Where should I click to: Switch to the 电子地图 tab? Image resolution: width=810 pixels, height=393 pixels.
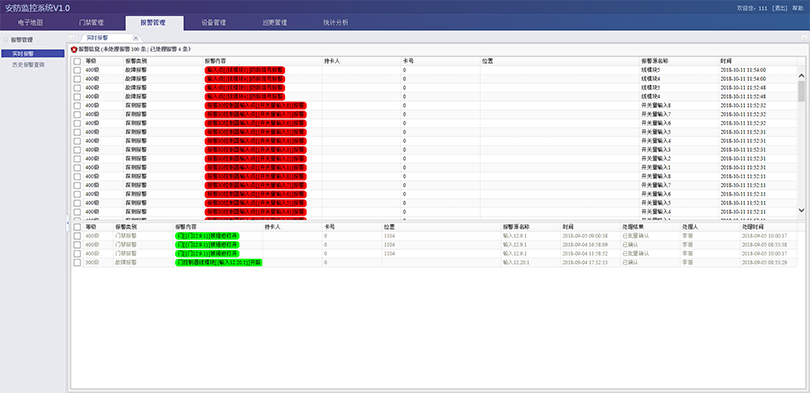(x=30, y=23)
